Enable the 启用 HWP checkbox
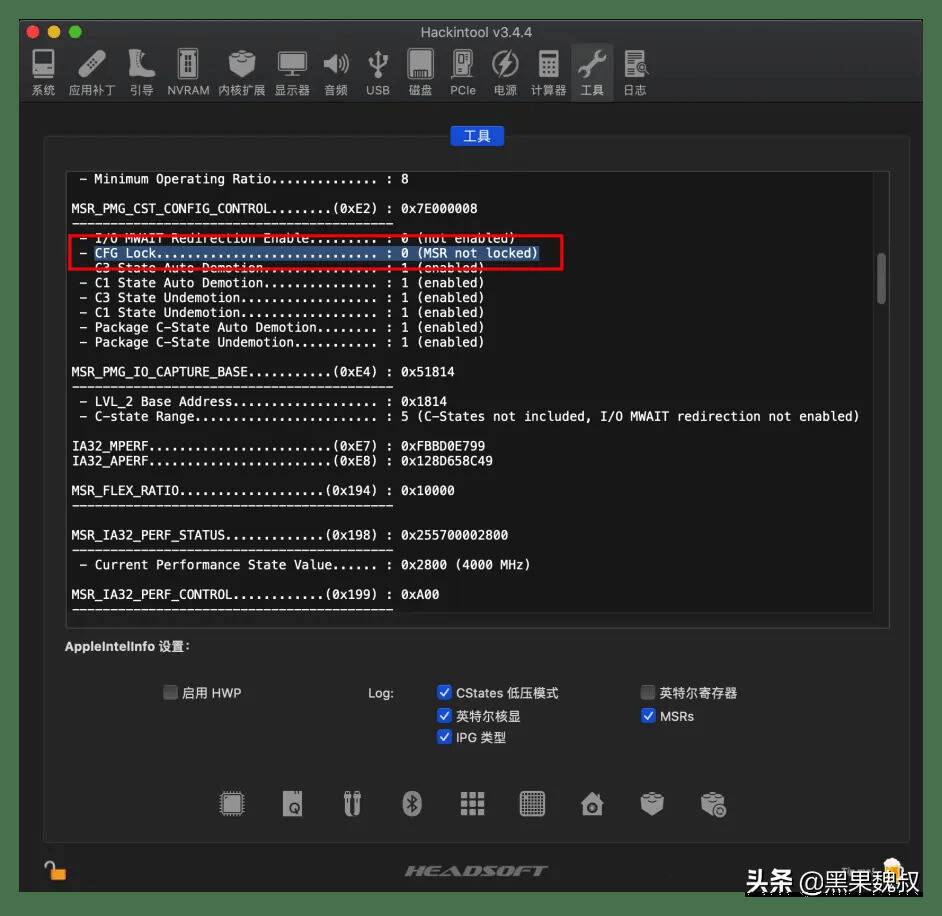Screen dimensions: 942x916 pos(171,693)
